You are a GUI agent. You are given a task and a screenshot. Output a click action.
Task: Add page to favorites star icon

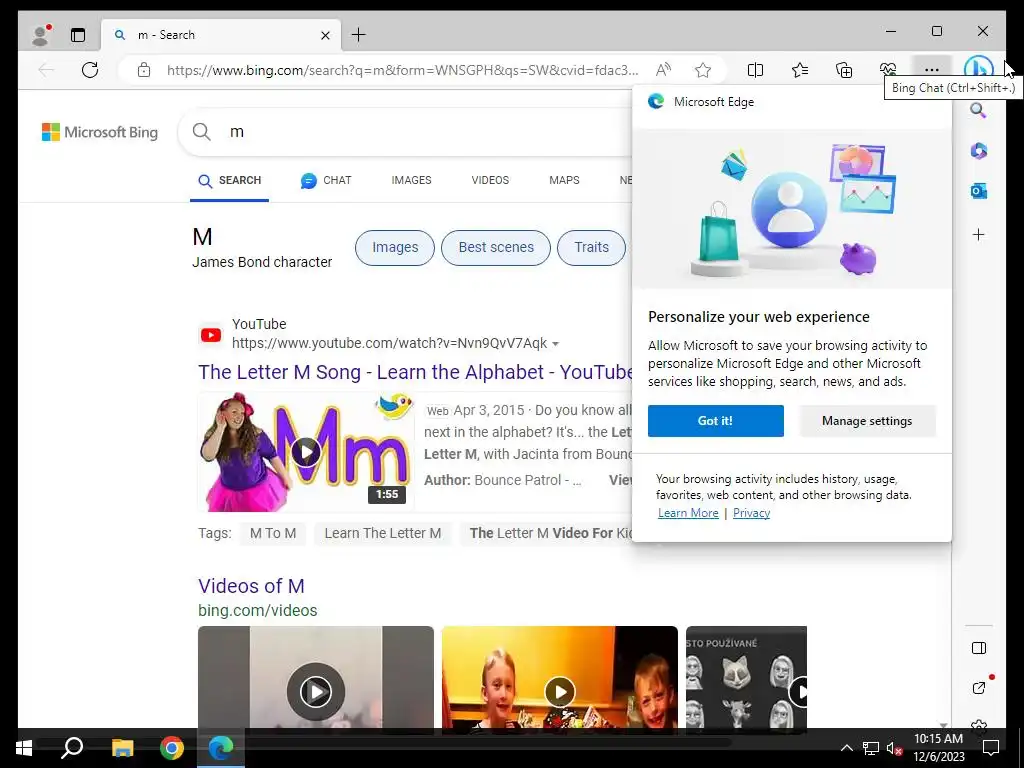pos(703,70)
